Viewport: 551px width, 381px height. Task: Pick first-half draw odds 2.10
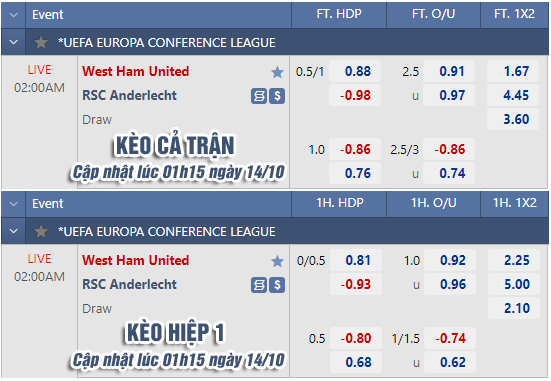(x=514, y=308)
